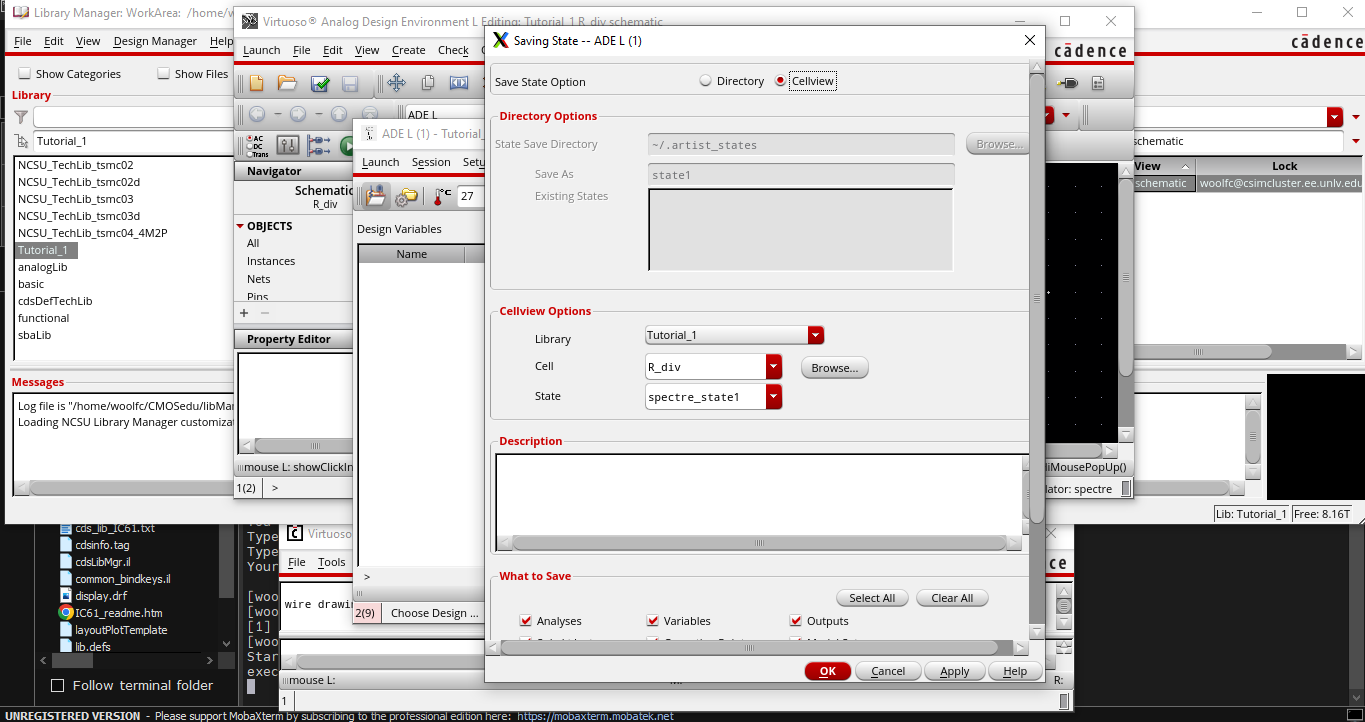Screen dimensions: 1365x722
Task: Open the Create menu in Virtuoso window
Action: tap(408, 50)
